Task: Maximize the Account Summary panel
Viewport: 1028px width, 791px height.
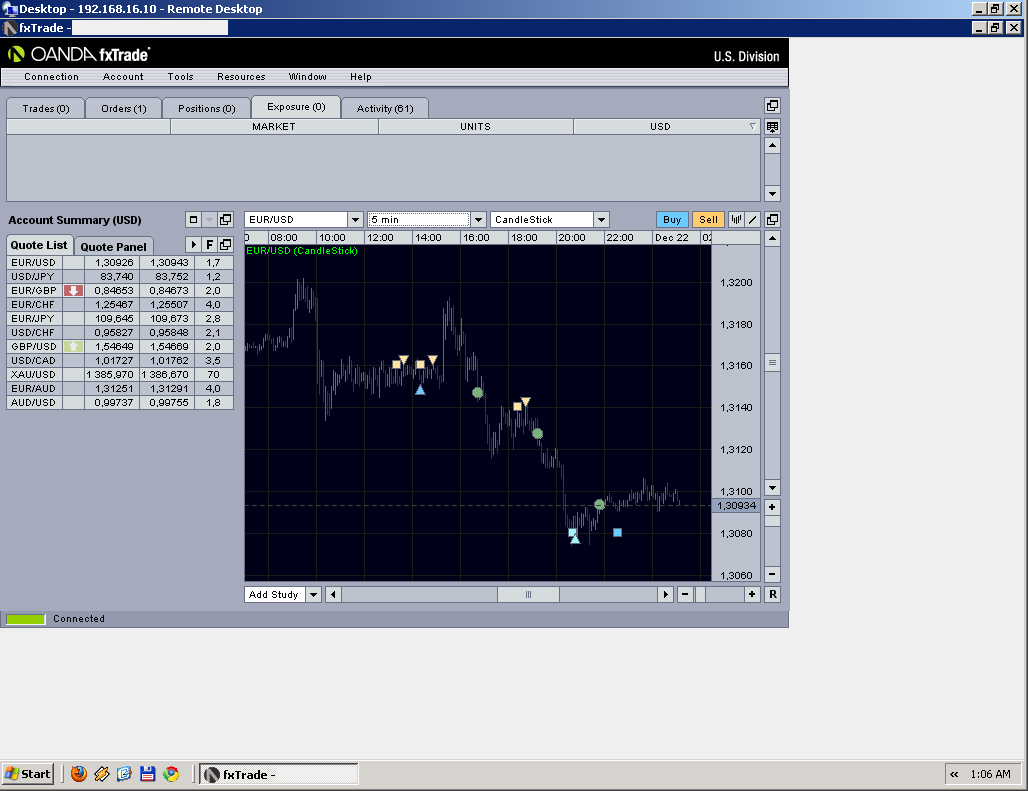Action: point(193,220)
